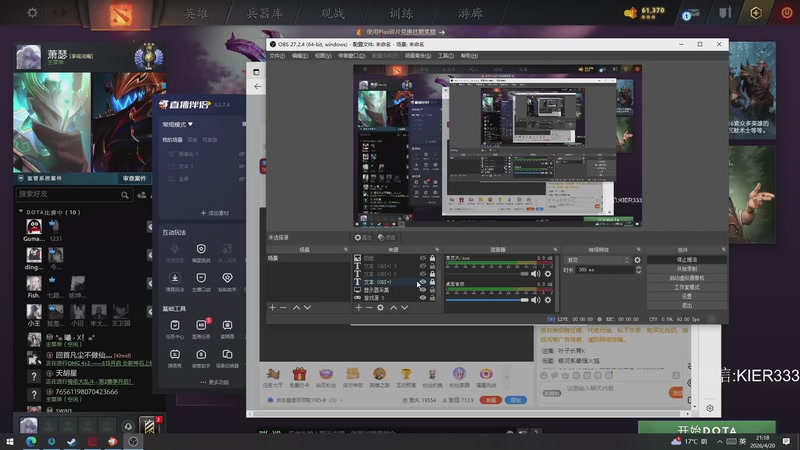Click the 免费办卡 gift icon

click(x=299, y=378)
